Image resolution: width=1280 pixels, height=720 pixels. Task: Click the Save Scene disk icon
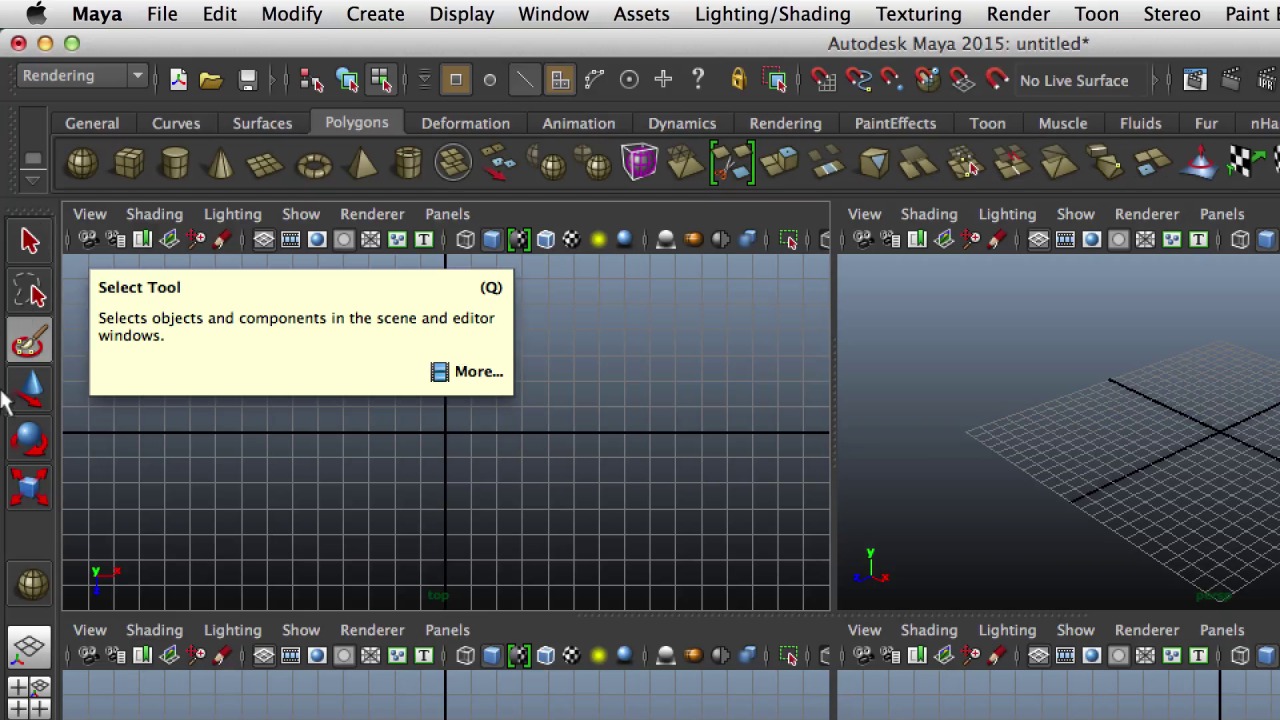[247, 80]
